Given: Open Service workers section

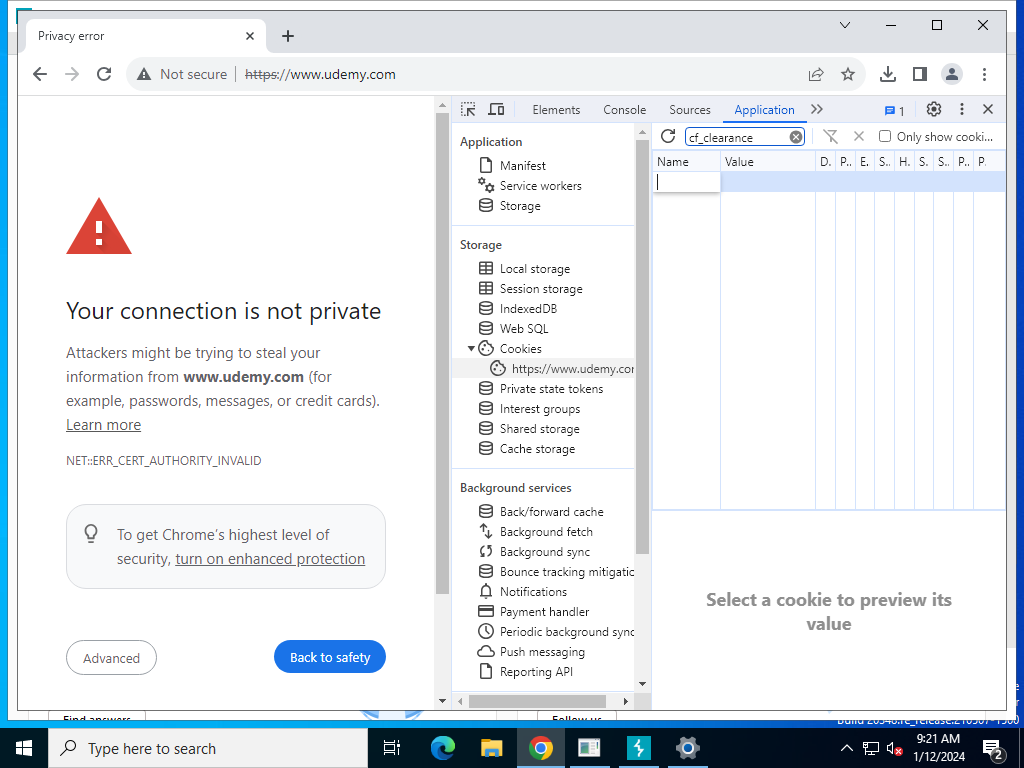Looking at the screenshot, I should tap(540, 185).
